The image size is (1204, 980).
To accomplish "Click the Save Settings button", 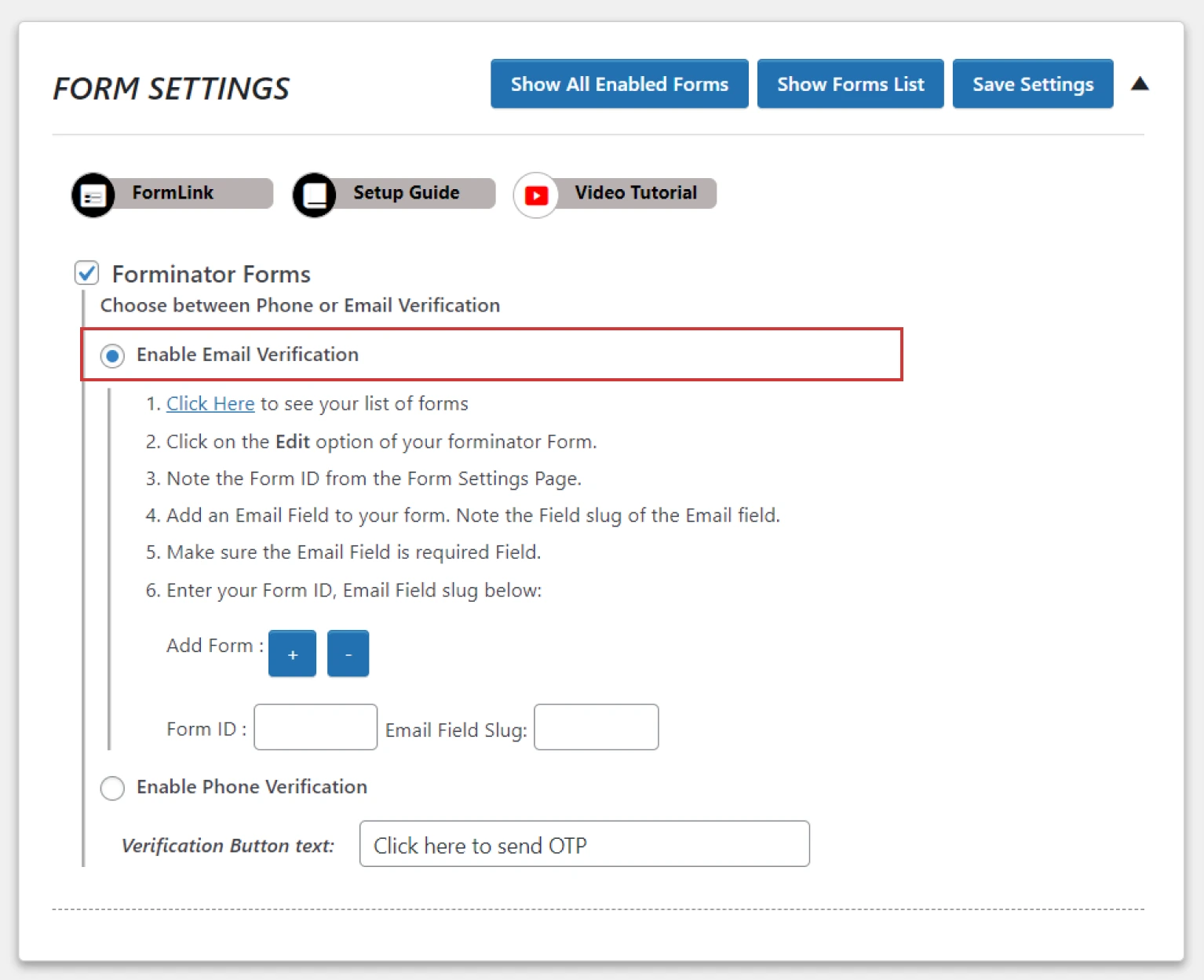I will click(x=1033, y=84).
